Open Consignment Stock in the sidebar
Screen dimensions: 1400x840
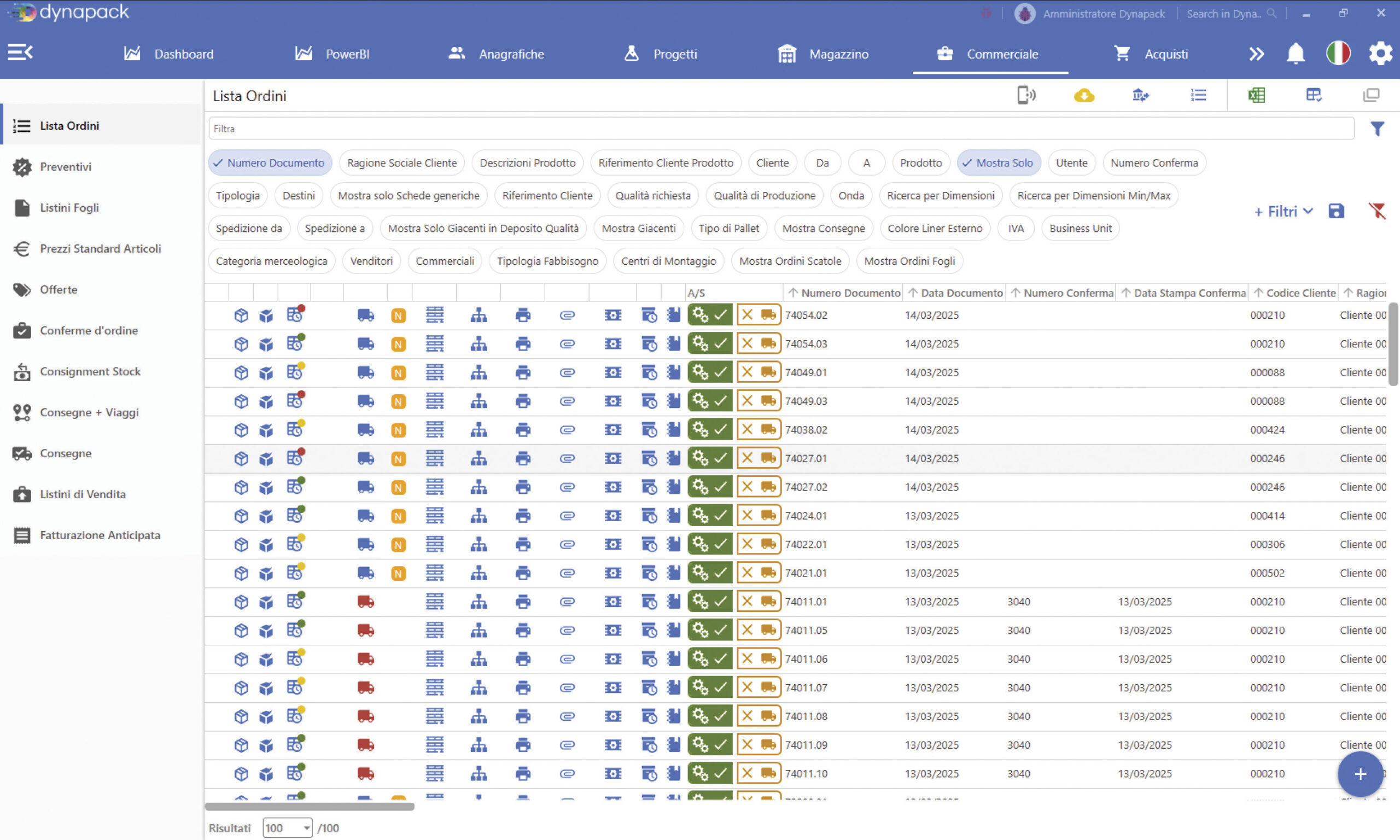(x=101, y=371)
